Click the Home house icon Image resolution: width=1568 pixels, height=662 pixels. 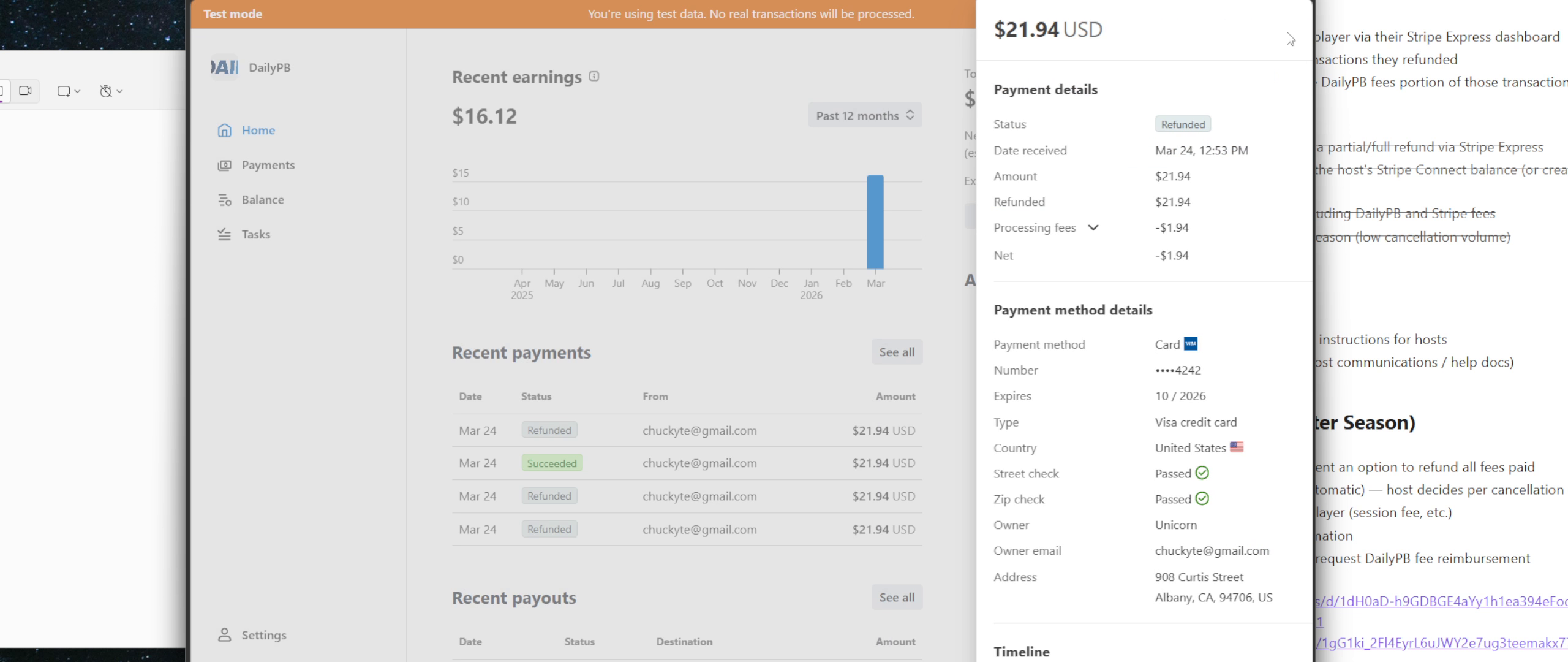pos(225,130)
